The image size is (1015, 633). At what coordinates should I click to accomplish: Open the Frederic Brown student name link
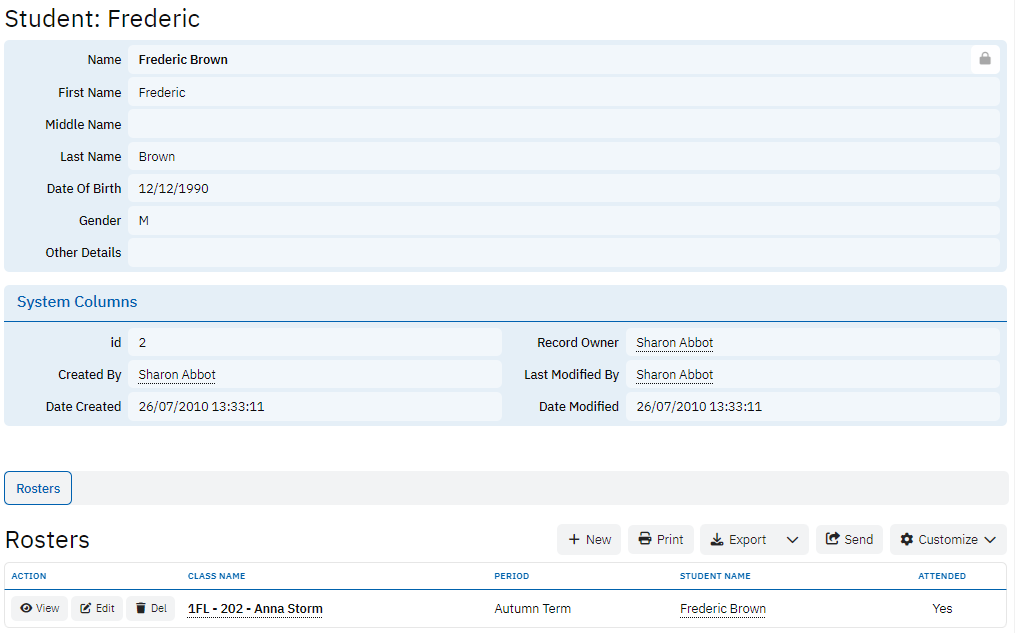click(x=722, y=608)
